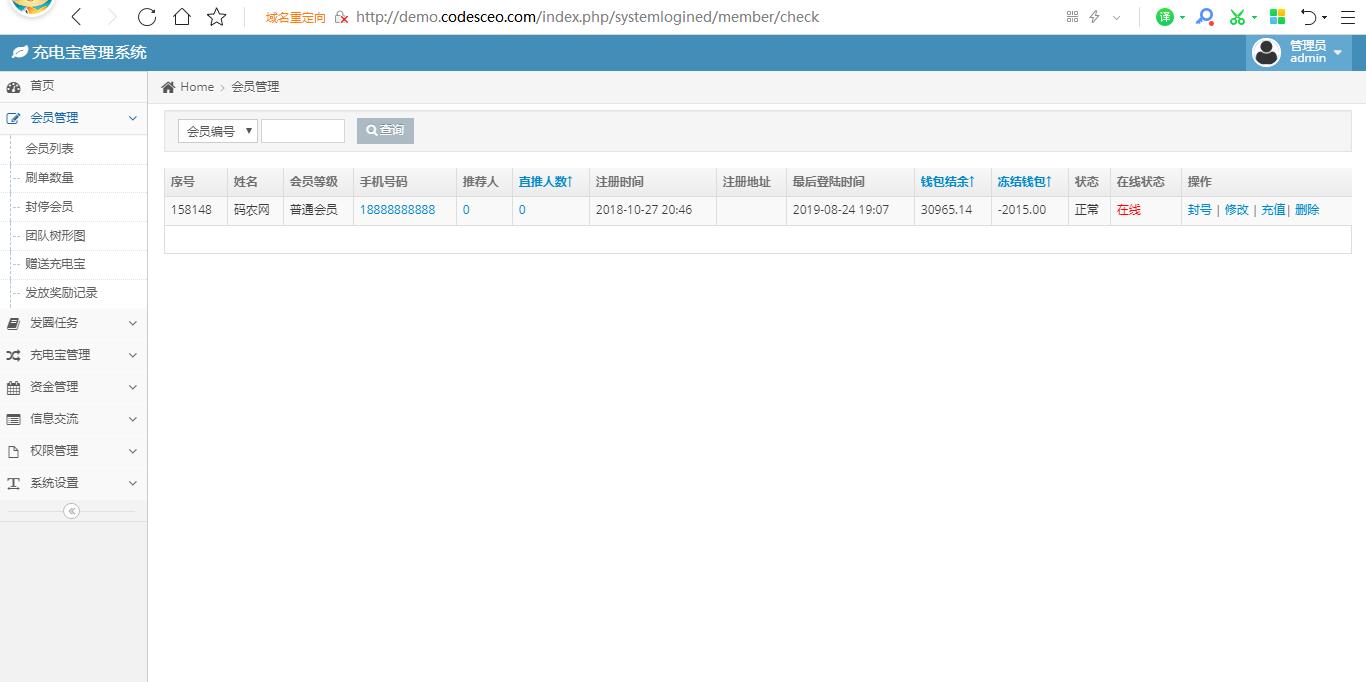Image resolution: width=1366 pixels, height=682 pixels.
Task: Click the frozen wallet value -2015.00
Action: 1022,210
